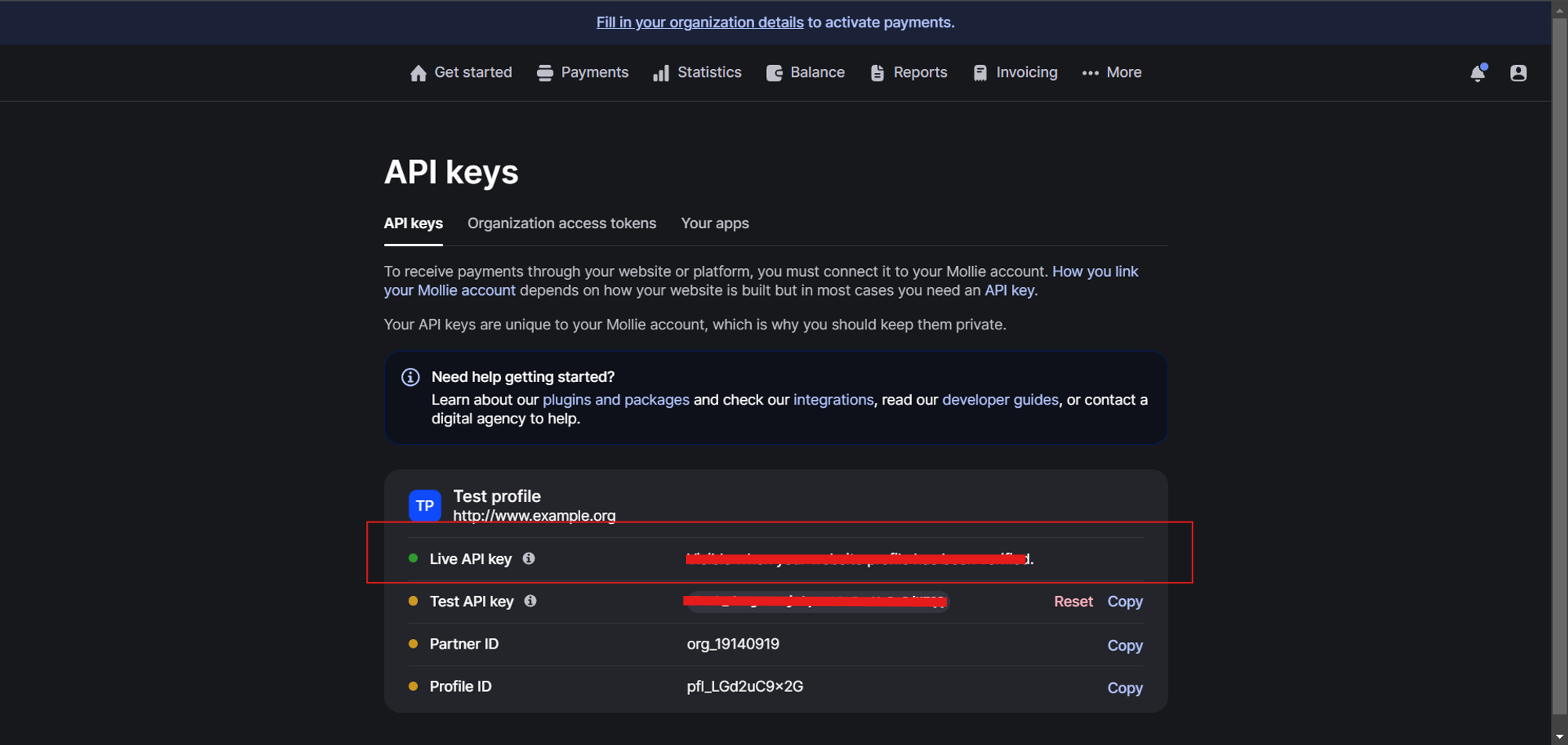
Task: Copy the Partner ID value
Action: pyautogui.click(x=1124, y=645)
